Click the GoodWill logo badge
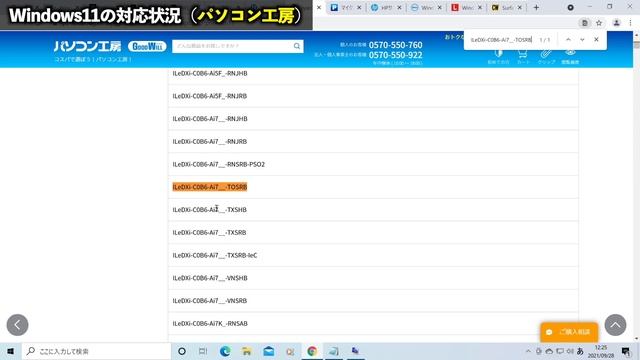Image resolution: width=640 pixels, height=360 pixels. (x=147, y=47)
